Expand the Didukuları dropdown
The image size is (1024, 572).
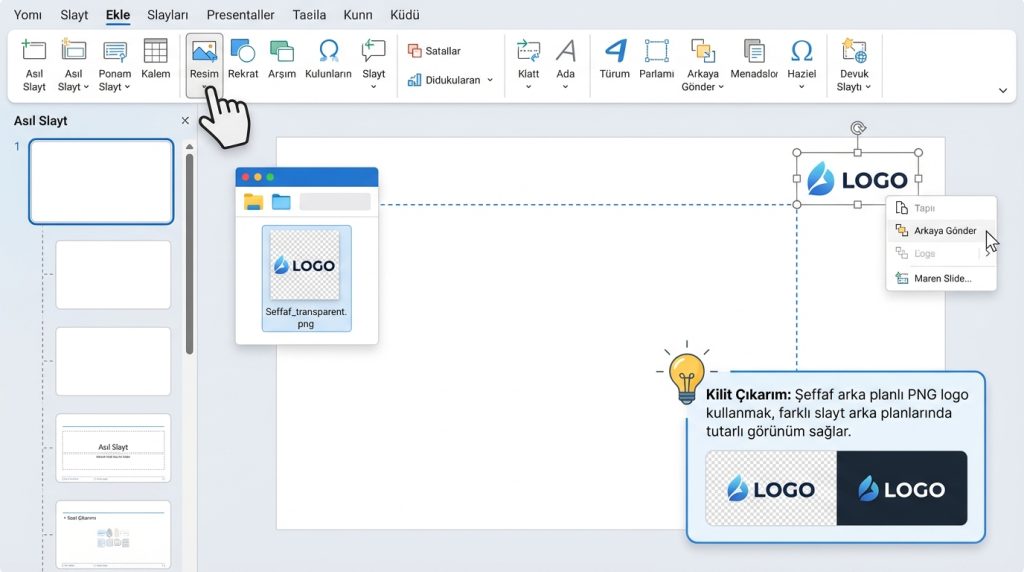click(490, 80)
